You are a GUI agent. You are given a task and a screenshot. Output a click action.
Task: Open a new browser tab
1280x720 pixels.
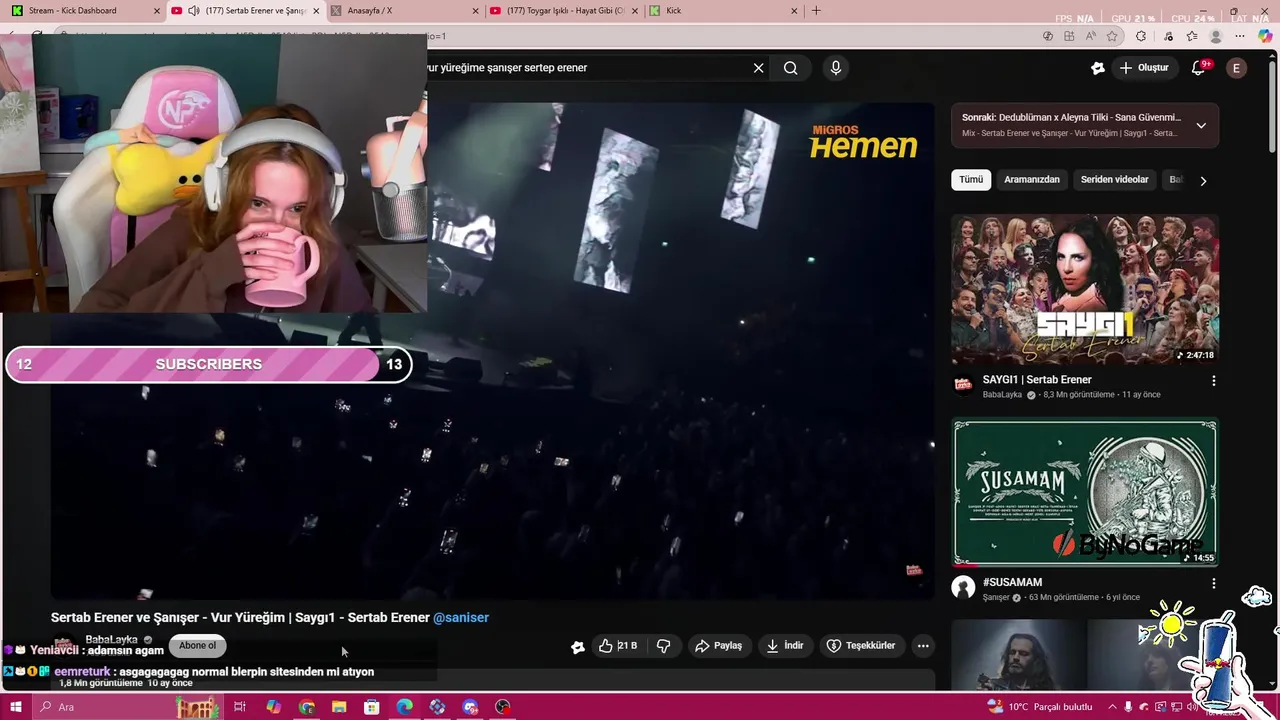(816, 11)
